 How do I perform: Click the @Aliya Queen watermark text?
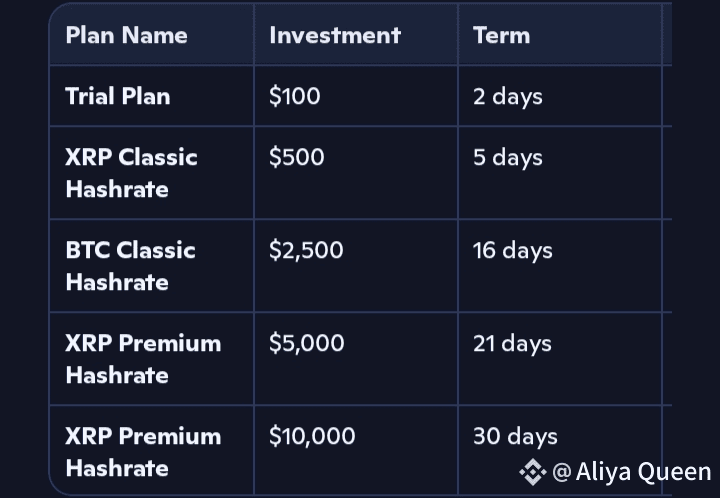632,472
